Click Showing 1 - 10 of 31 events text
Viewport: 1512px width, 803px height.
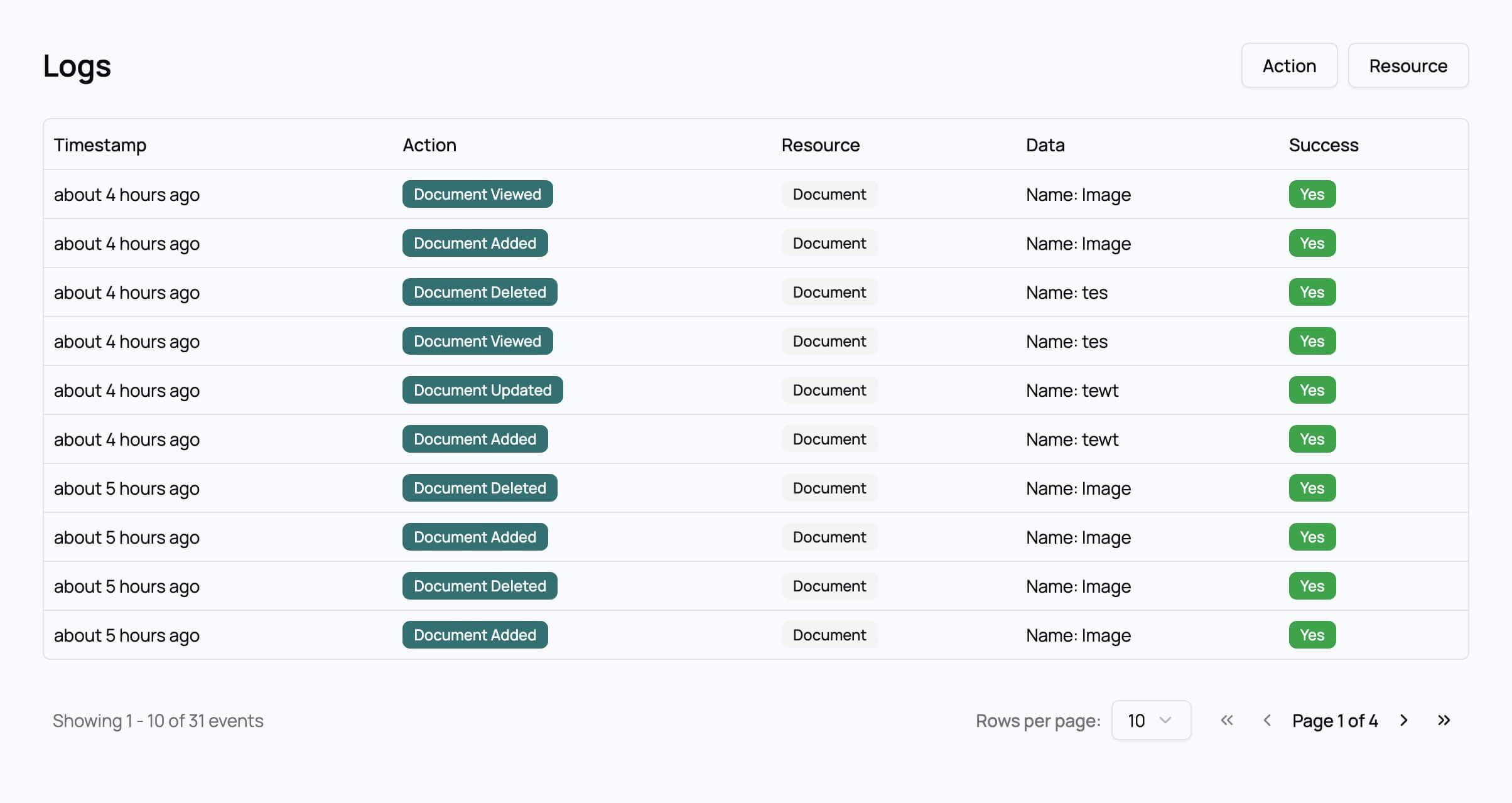click(x=158, y=721)
